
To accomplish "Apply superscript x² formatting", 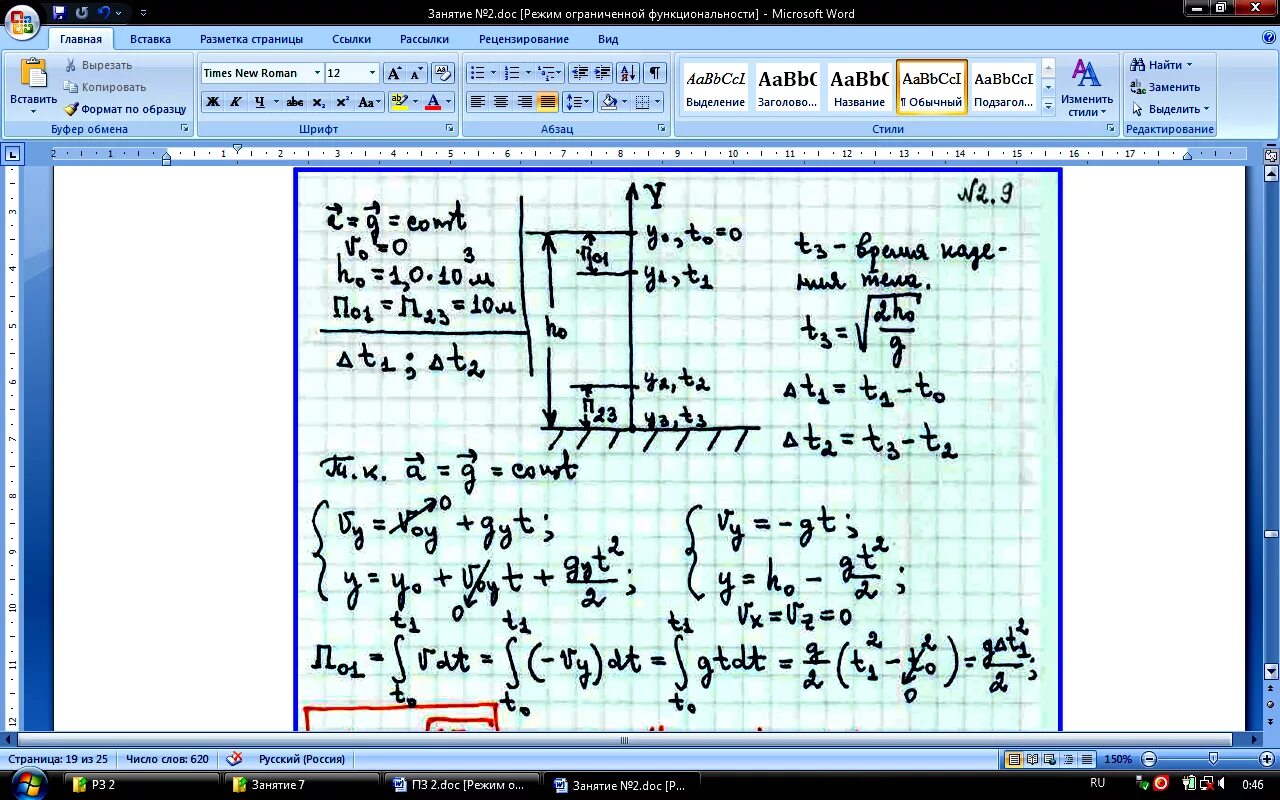I will click(342, 102).
